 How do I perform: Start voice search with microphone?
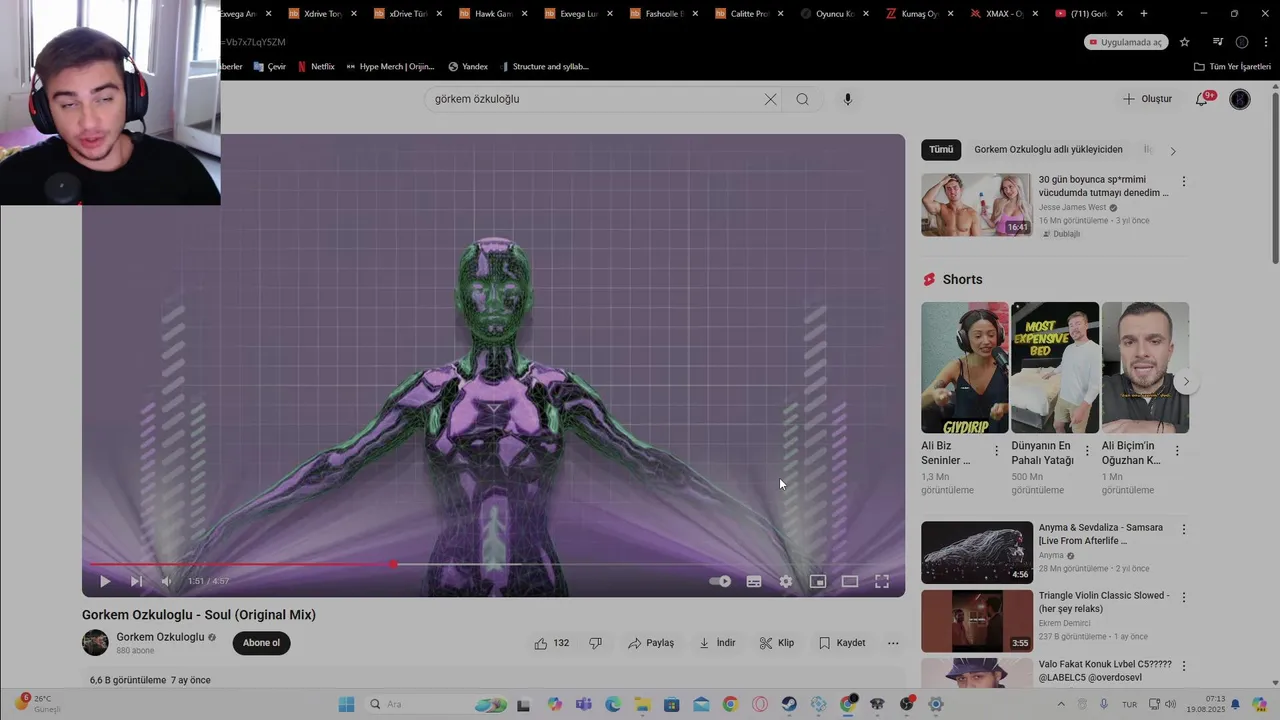[848, 99]
